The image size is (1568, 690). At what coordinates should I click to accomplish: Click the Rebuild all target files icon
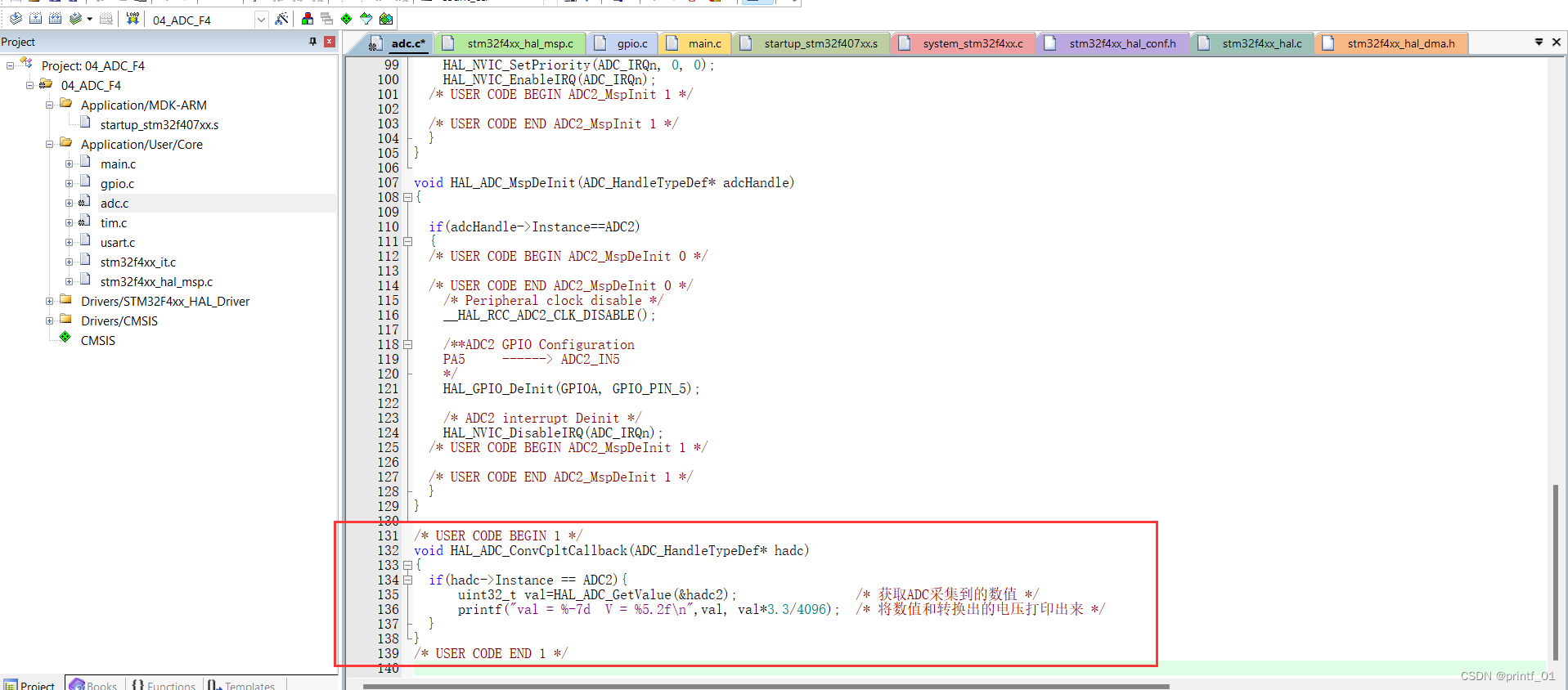pos(56,18)
